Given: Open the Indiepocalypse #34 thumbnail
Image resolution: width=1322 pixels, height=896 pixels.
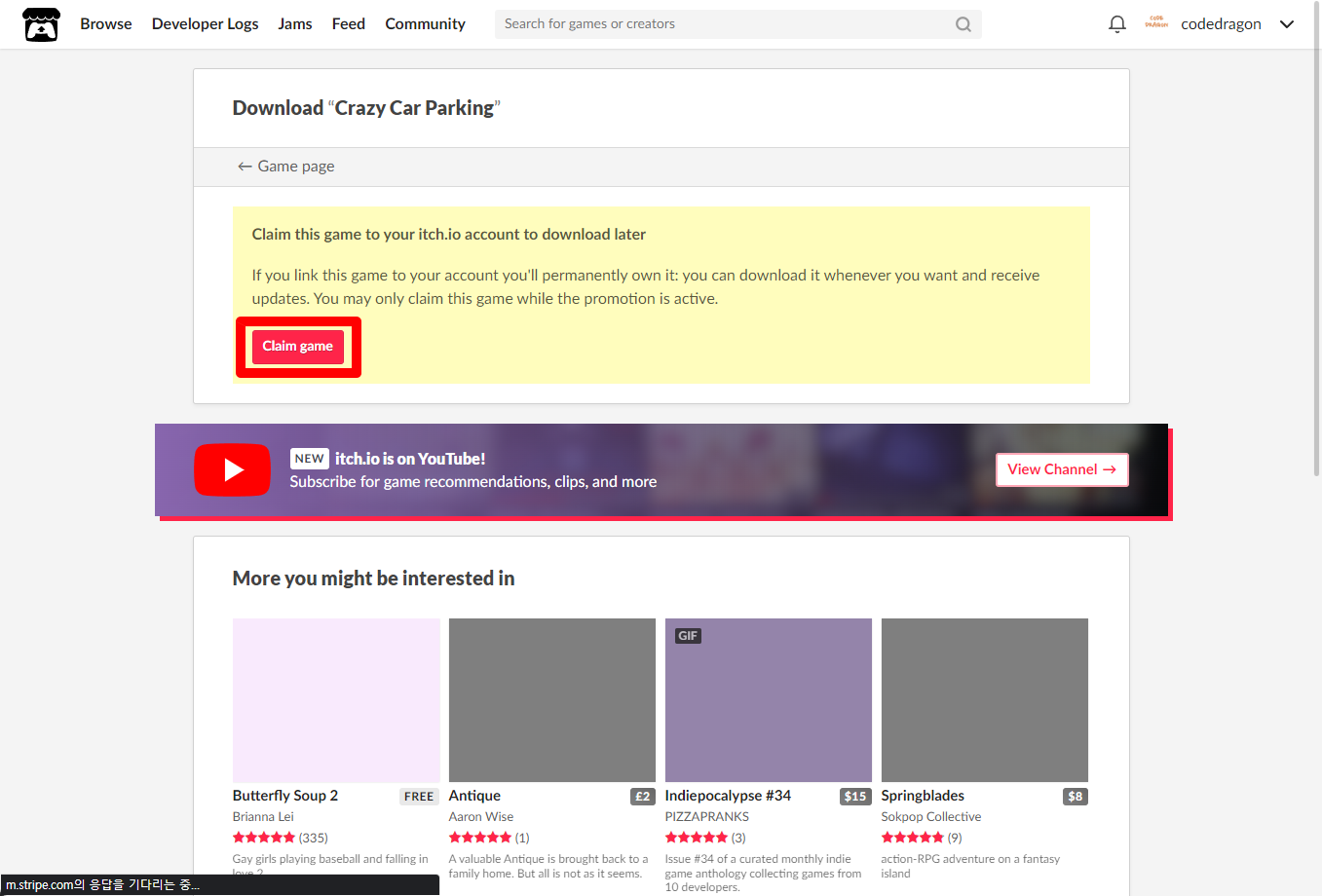Looking at the screenshot, I should [769, 700].
